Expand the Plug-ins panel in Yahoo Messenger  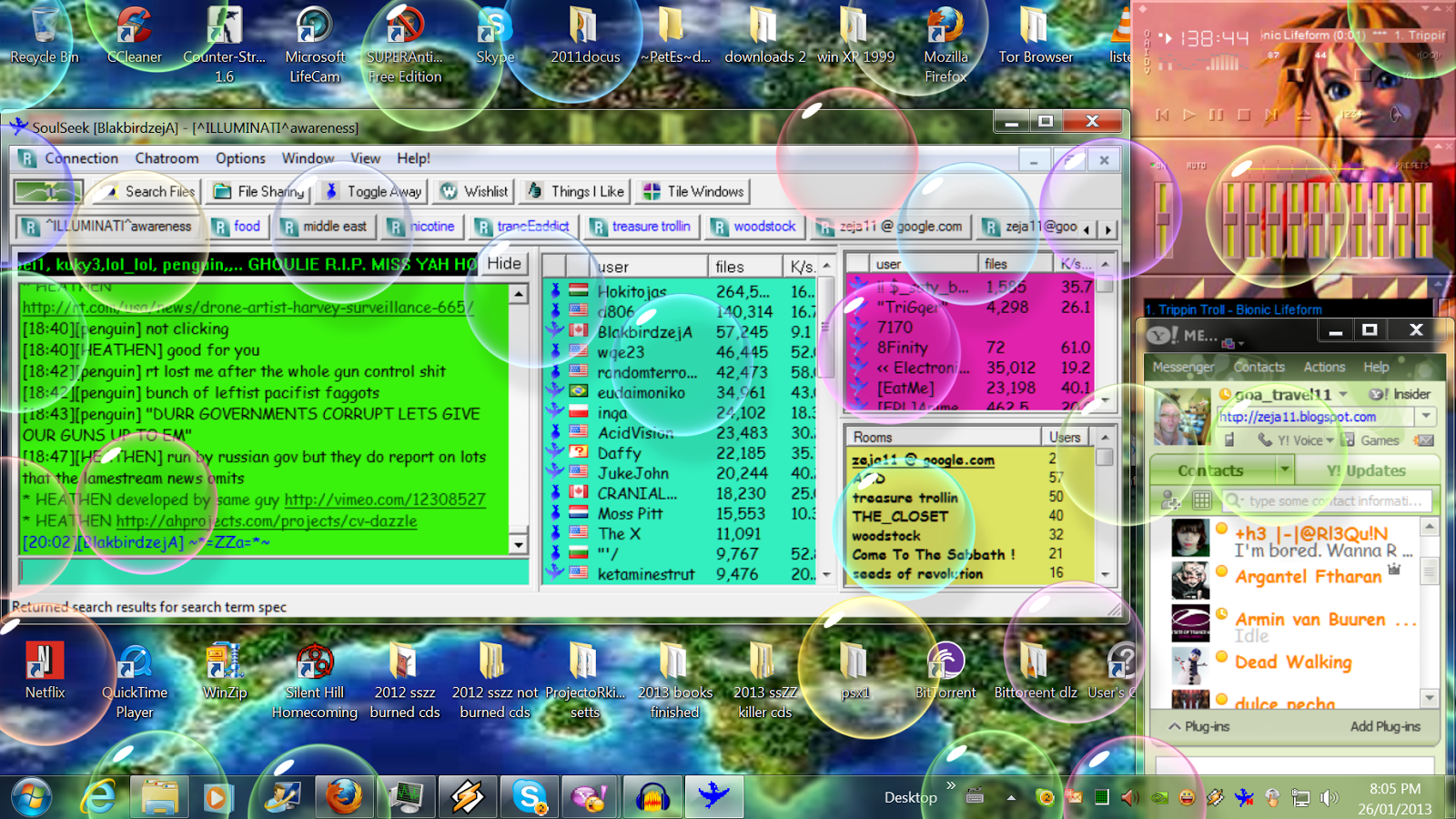click(1199, 726)
